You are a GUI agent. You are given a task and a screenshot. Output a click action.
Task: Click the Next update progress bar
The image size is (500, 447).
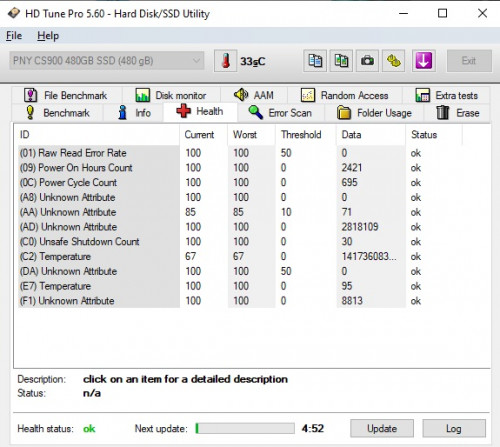point(245,428)
